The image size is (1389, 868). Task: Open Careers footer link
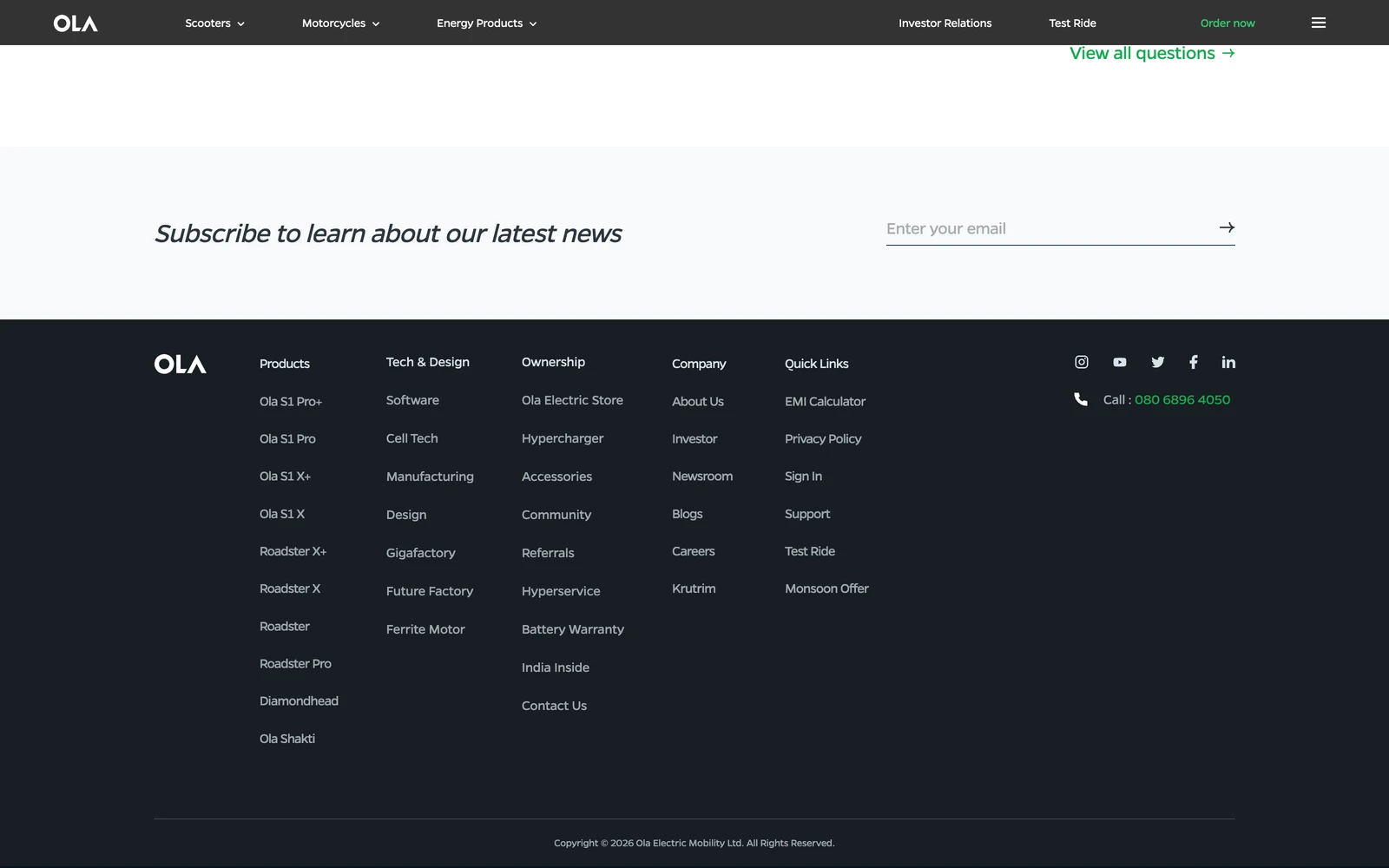click(x=694, y=551)
